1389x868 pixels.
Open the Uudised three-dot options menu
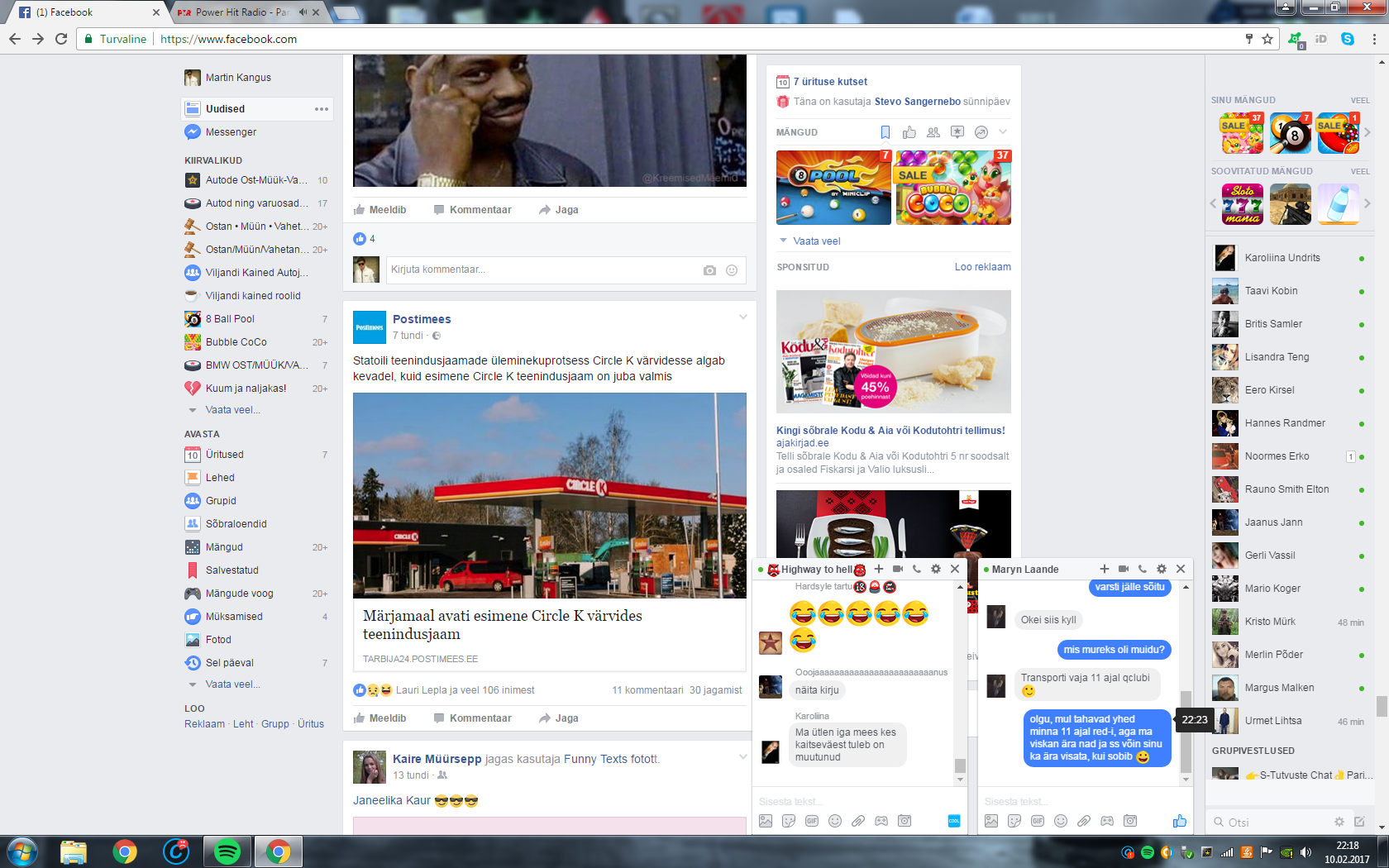pyautogui.click(x=322, y=109)
